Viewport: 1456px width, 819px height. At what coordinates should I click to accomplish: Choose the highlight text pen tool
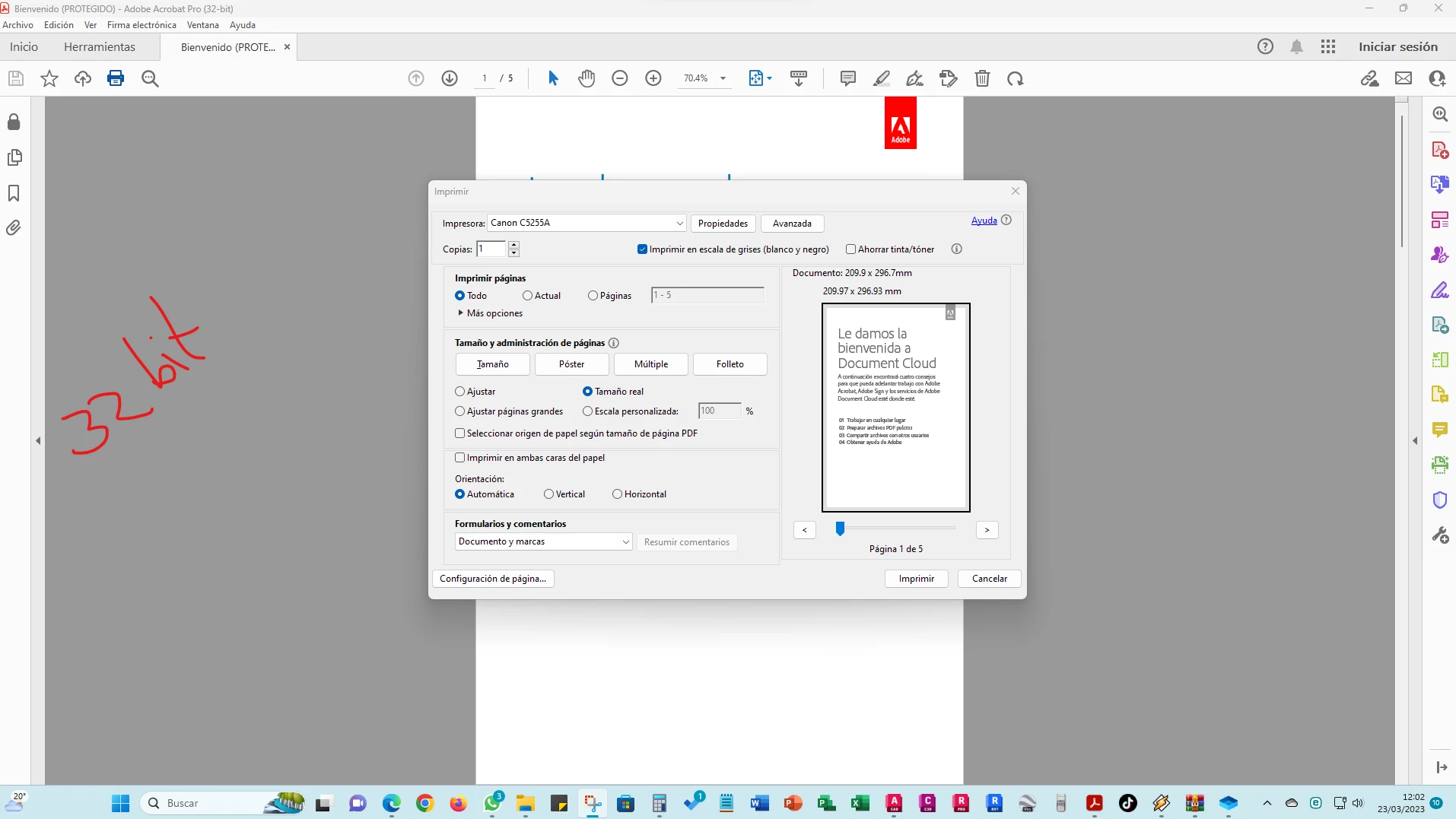coord(882,78)
